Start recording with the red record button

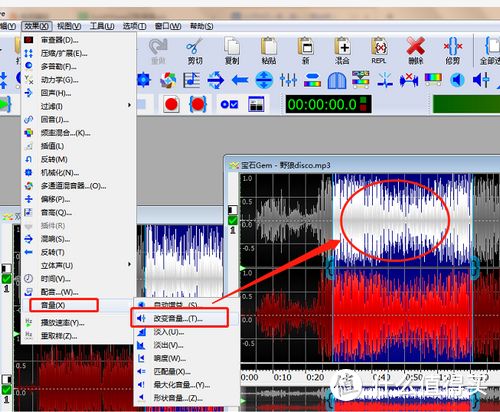(x=171, y=104)
